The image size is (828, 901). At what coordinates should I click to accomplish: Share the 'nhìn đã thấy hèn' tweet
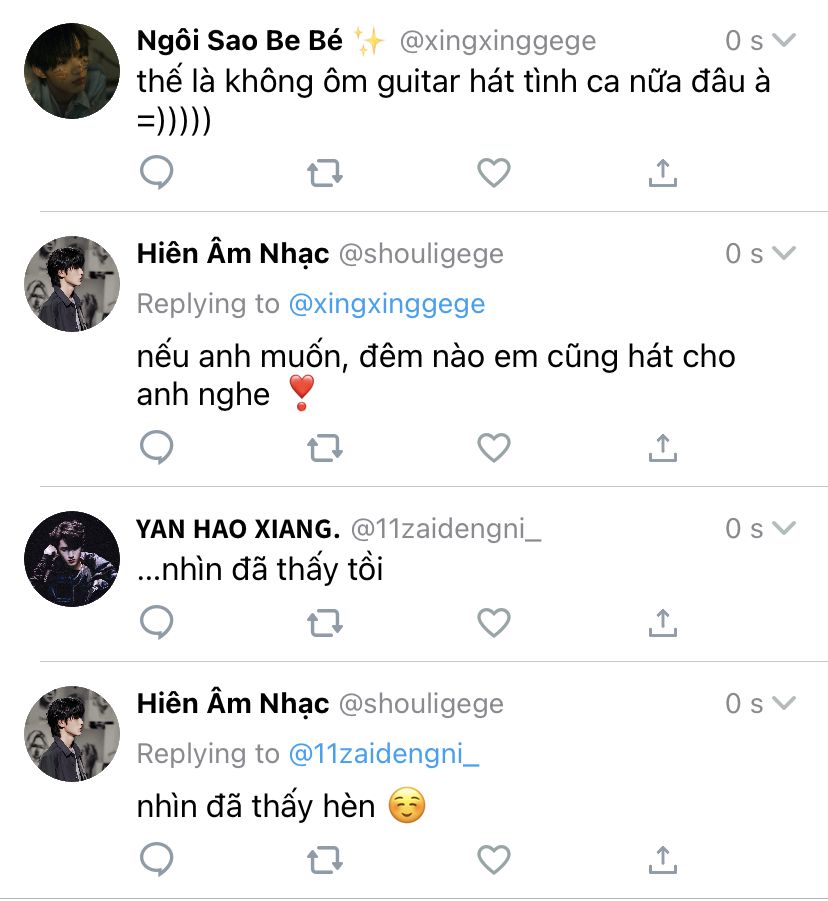(662, 858)
